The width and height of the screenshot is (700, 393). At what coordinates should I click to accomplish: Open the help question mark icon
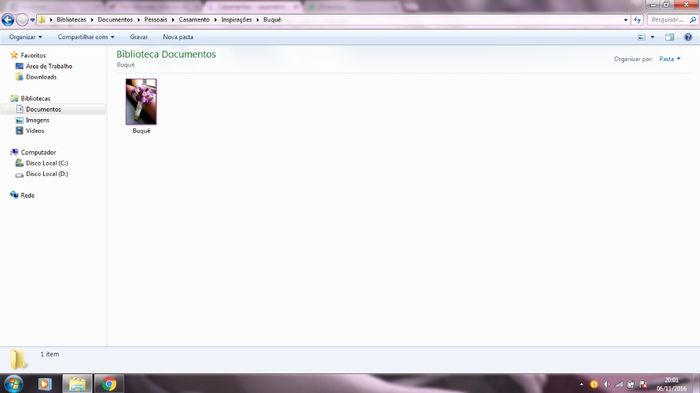pyautogui.click(x=688, y=37)
